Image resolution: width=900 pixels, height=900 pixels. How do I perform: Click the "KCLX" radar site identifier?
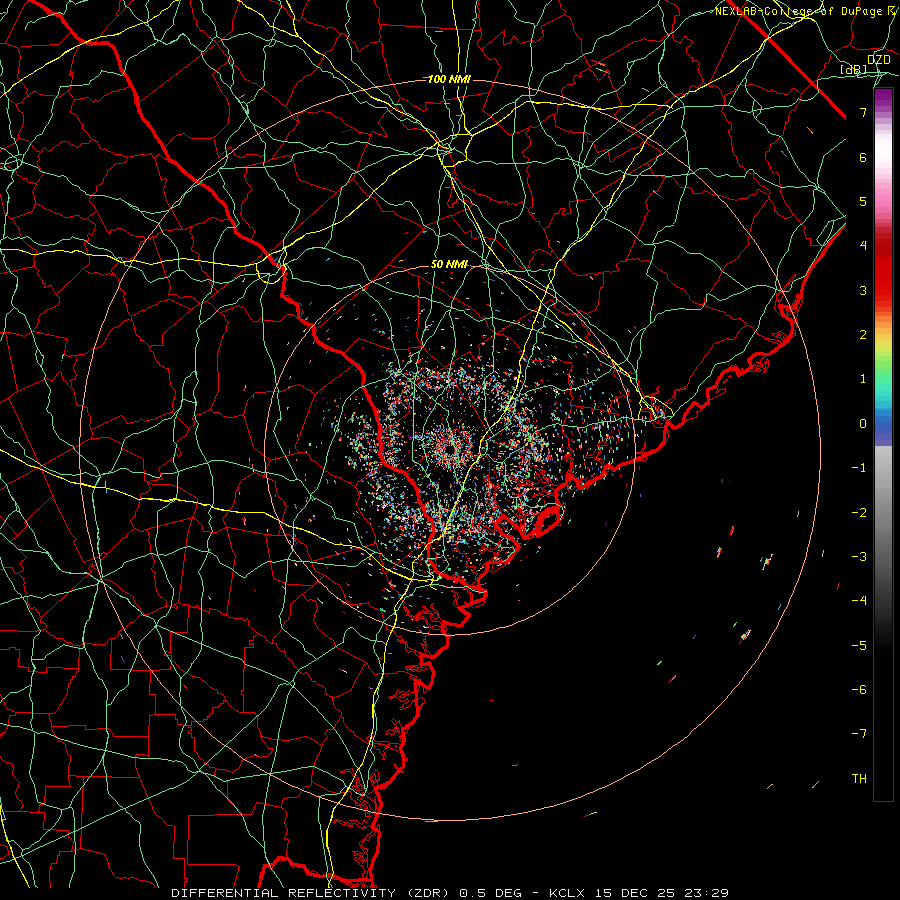pos(567,893)
